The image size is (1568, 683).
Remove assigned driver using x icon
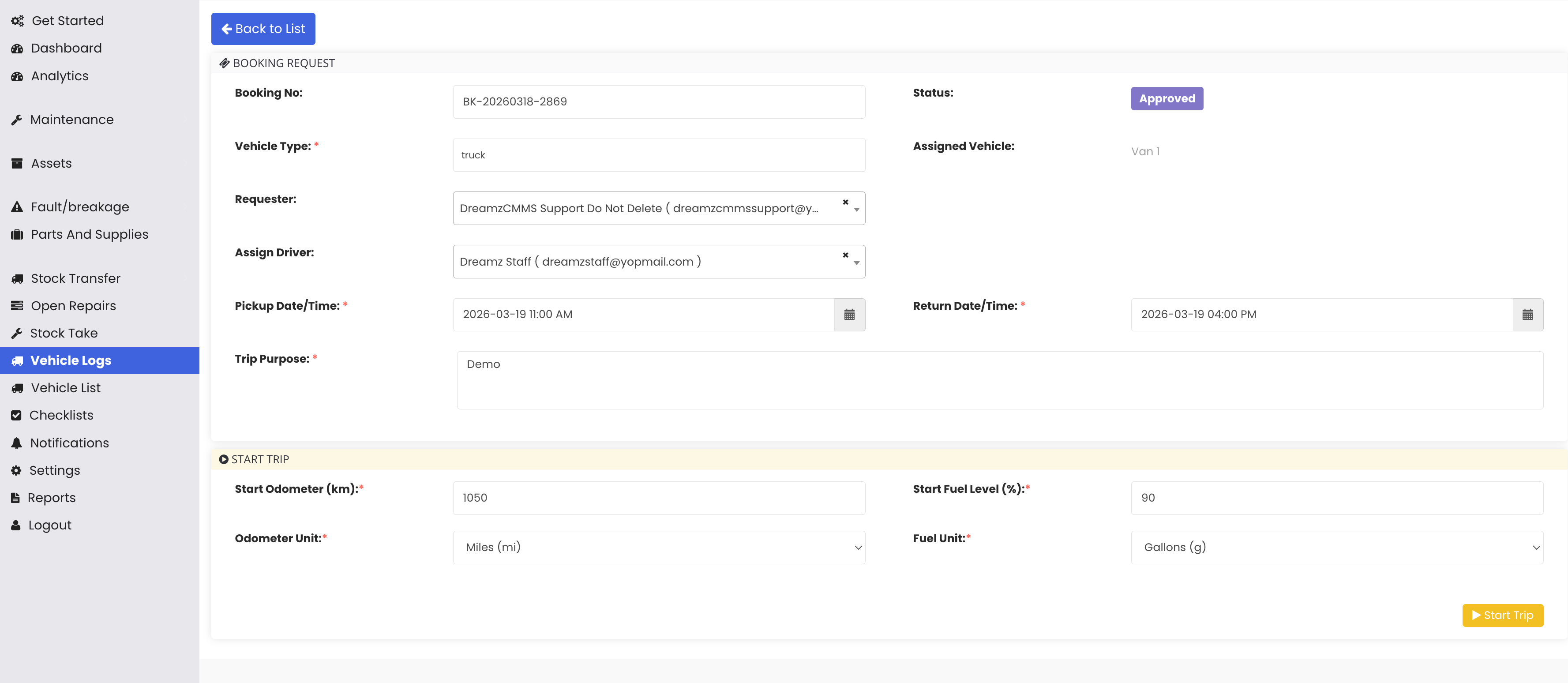(x=845, y=255)
